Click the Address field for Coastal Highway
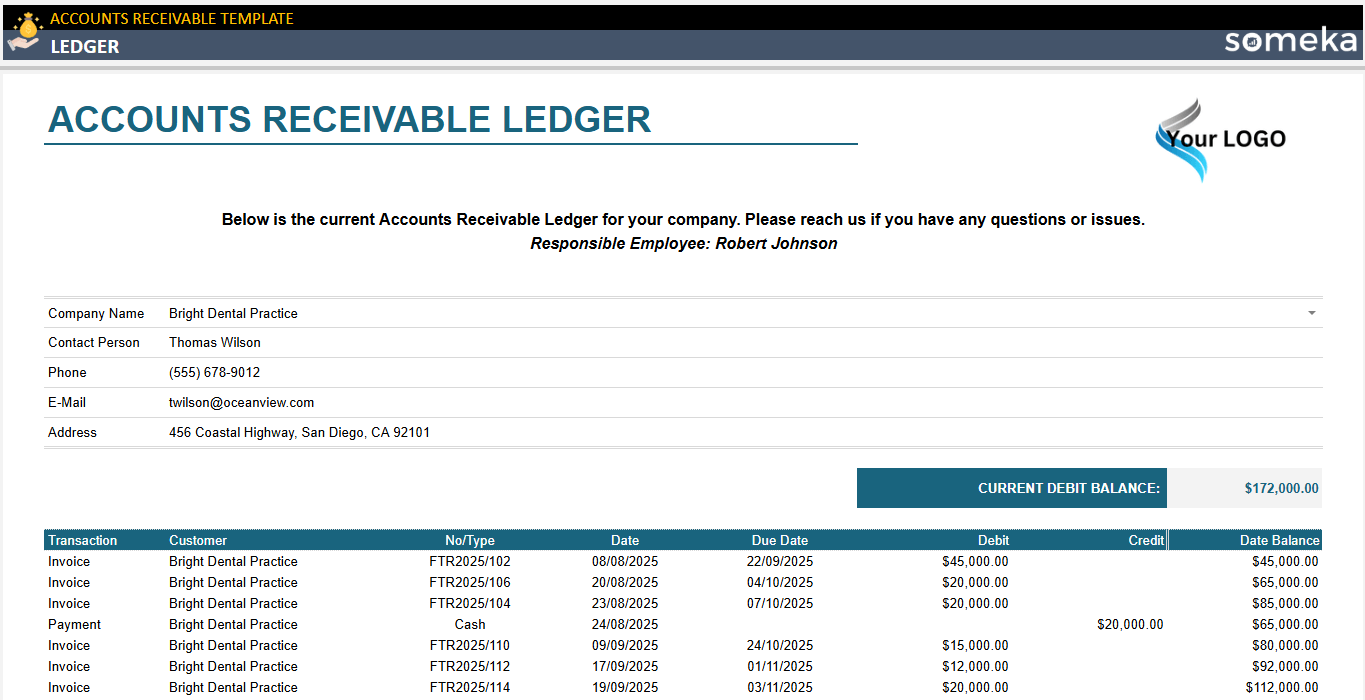Screen dimensions: 1365x700 (299, 432)
